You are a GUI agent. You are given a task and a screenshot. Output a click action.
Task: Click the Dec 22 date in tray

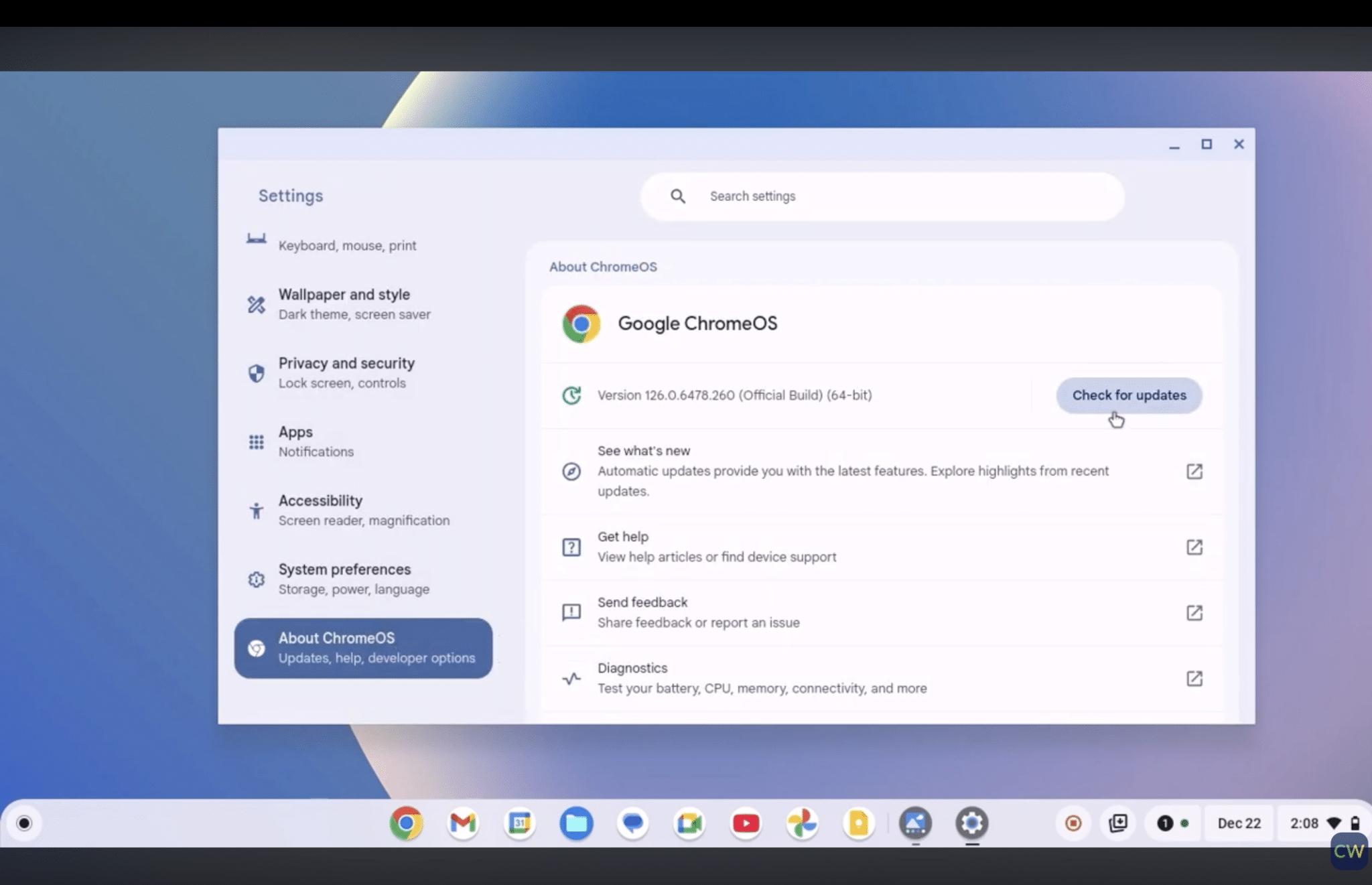pos(1239,823)
